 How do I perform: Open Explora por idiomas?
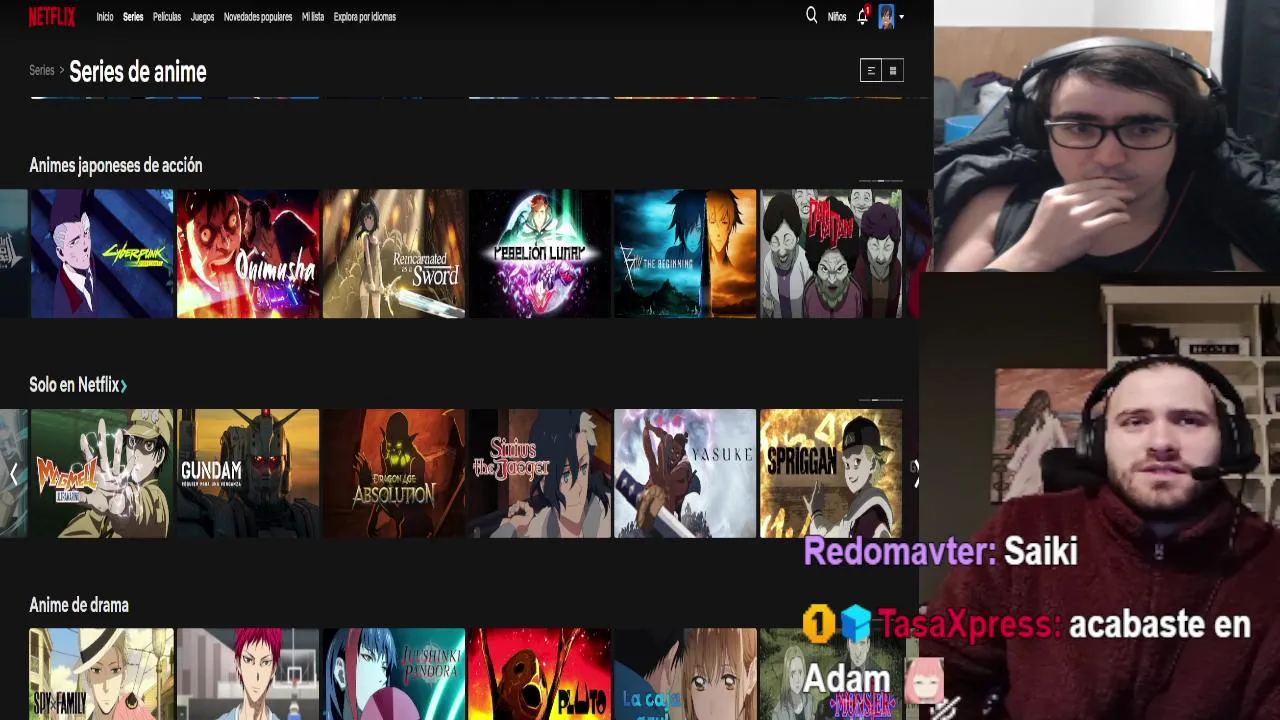coord(365,17)
